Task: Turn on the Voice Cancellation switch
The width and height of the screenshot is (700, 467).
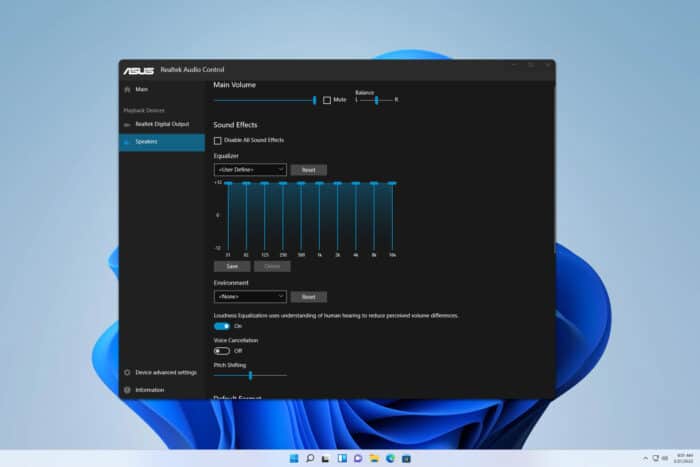Action: pos(222,351)
